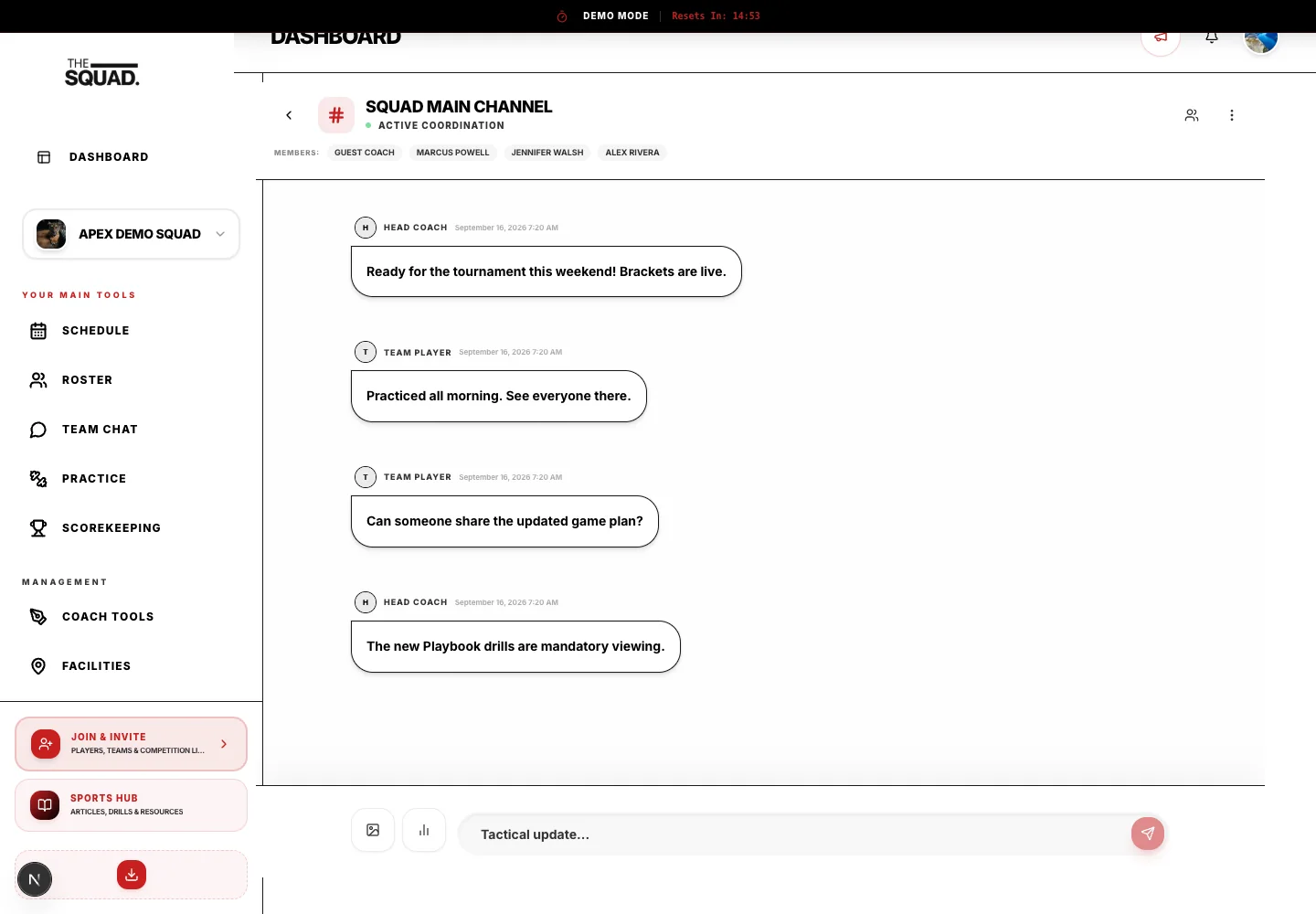Click the tournament brackets message bubble
This screenshot has height=914, width=1316.
(x=547, y=271)
